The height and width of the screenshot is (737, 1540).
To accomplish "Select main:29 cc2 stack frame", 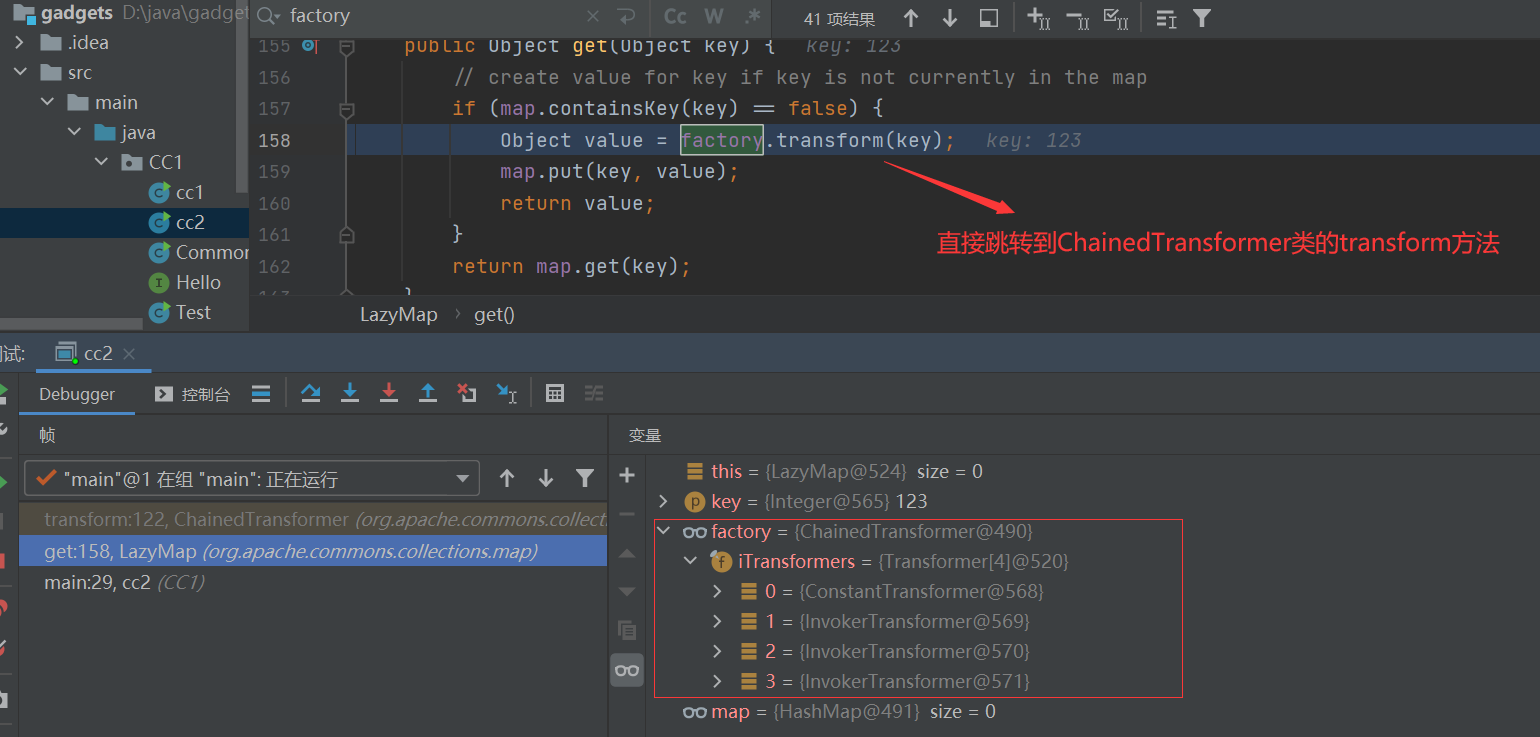I will click(x=313, y=582).
